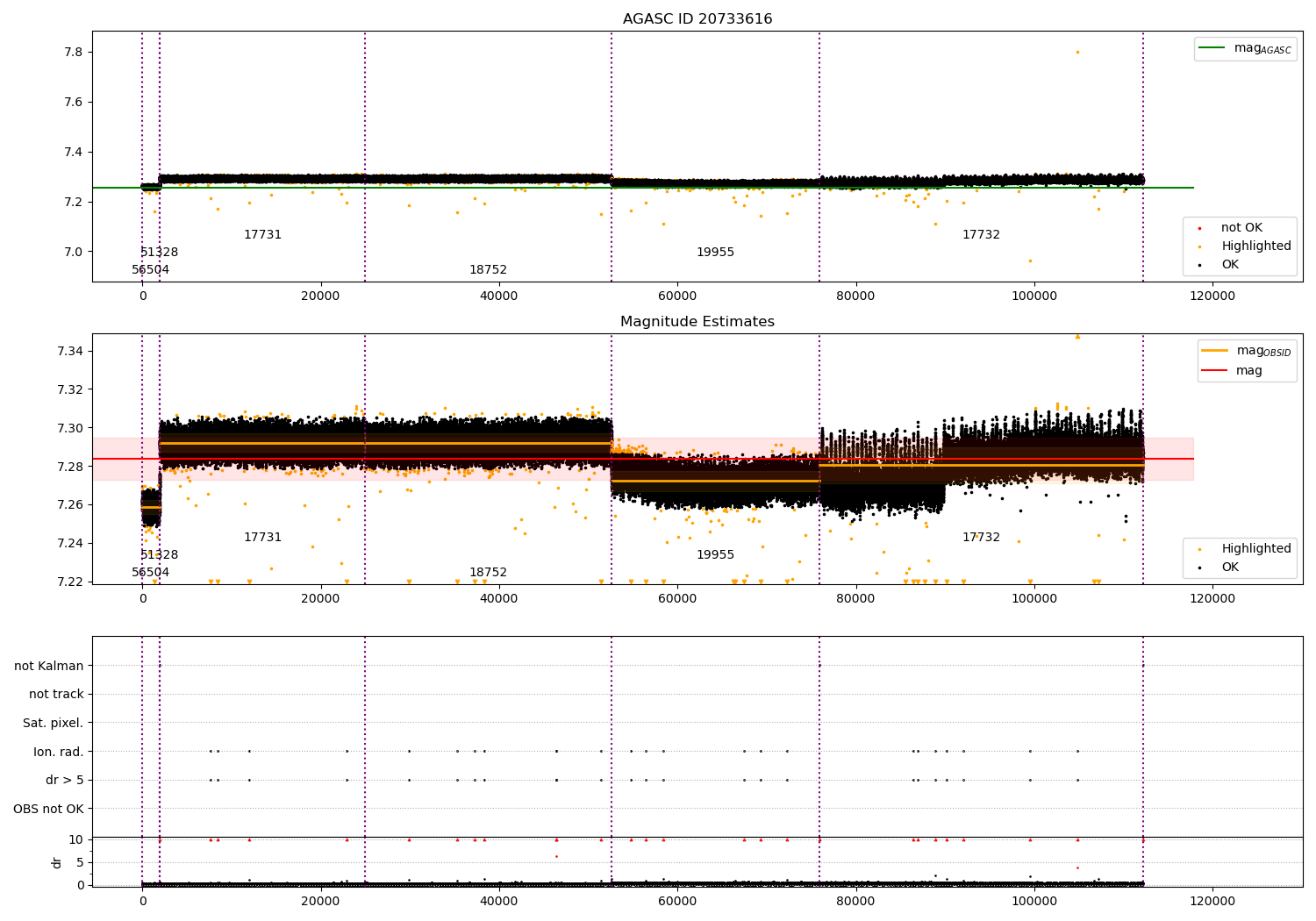Click obsid label 17732 in middle plot
The width and height of the screenshot is (1316, 921).
pyautogui.click(x=981, y=538)
